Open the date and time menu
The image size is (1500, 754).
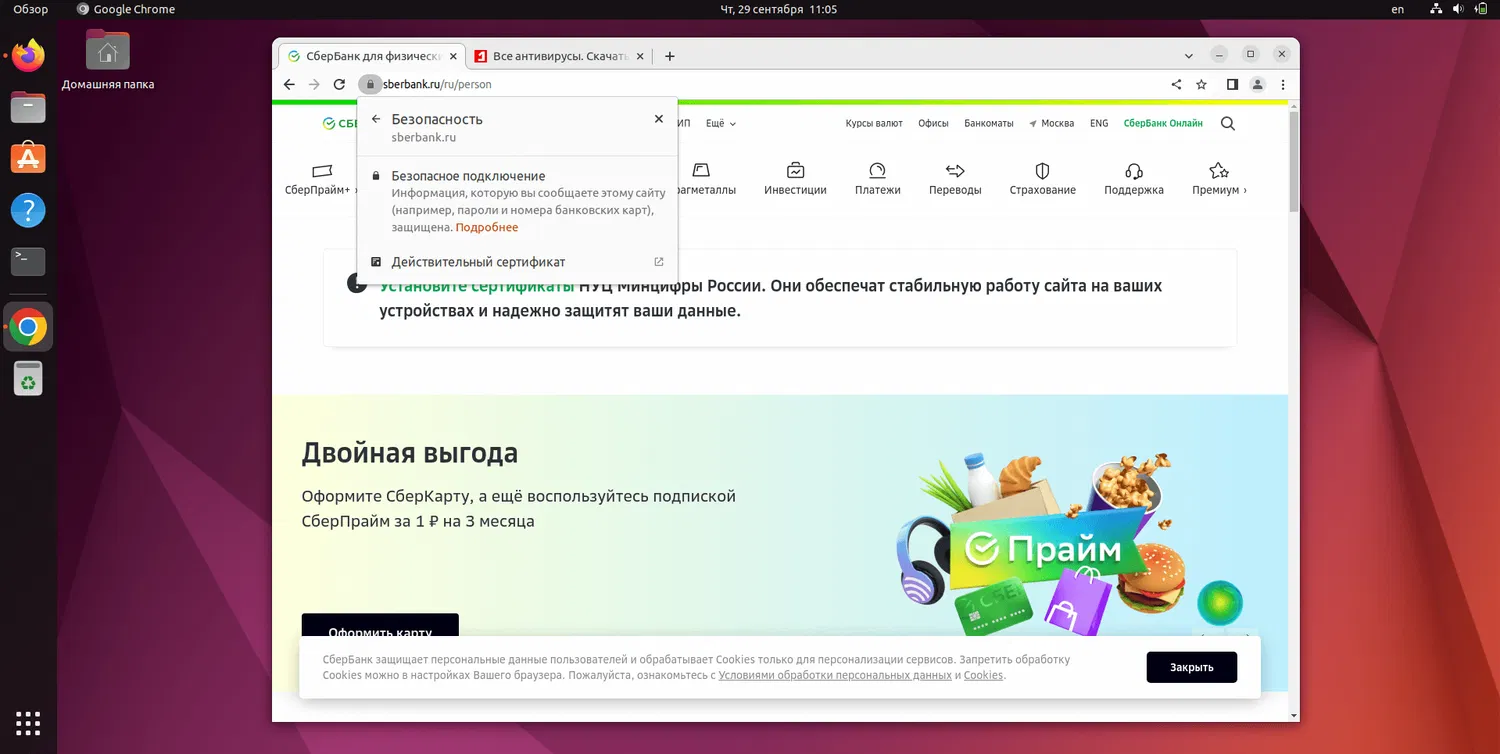click(778, 10)
